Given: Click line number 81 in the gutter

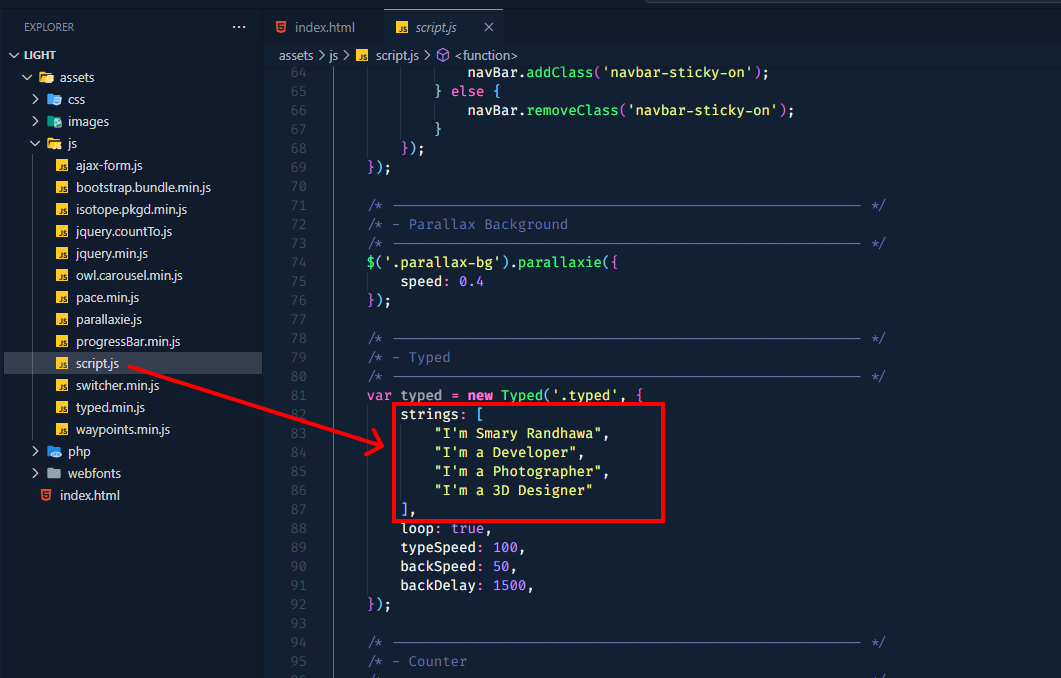Looking at the screenshot, I should pyautogui.click(x=298, y=395).
